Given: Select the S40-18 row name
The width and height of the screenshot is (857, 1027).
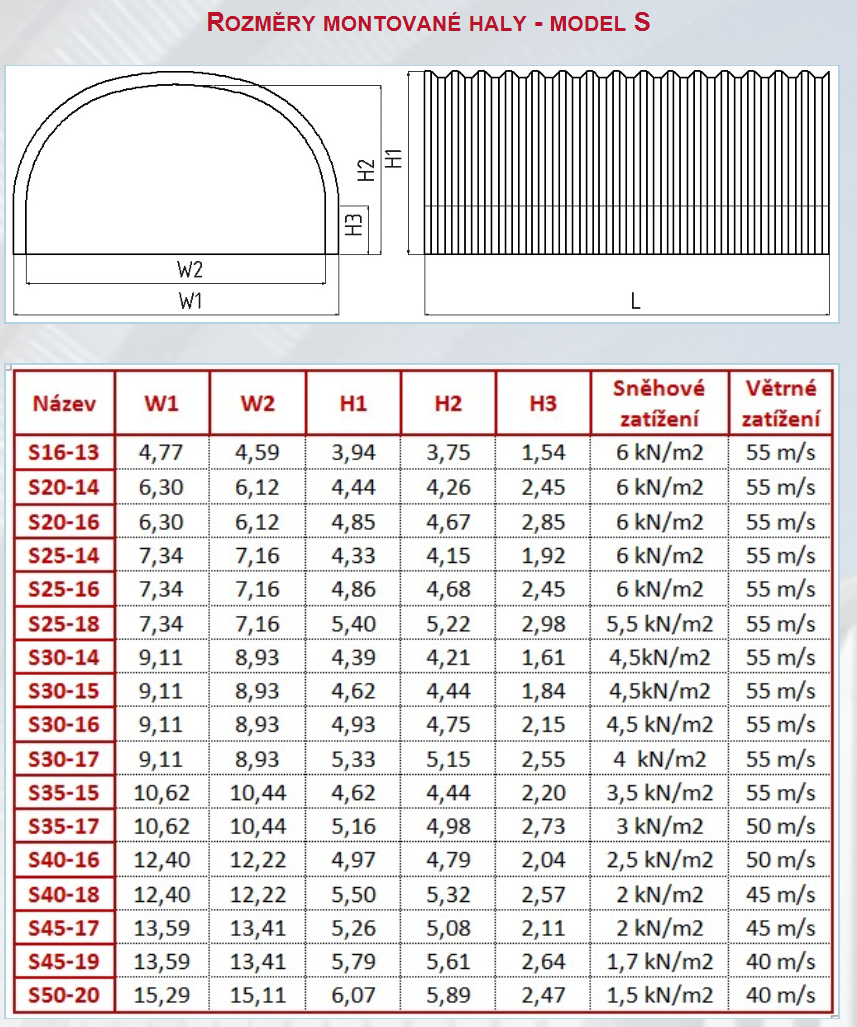Looking at the screenshot, I should click(x=64, y=894).
